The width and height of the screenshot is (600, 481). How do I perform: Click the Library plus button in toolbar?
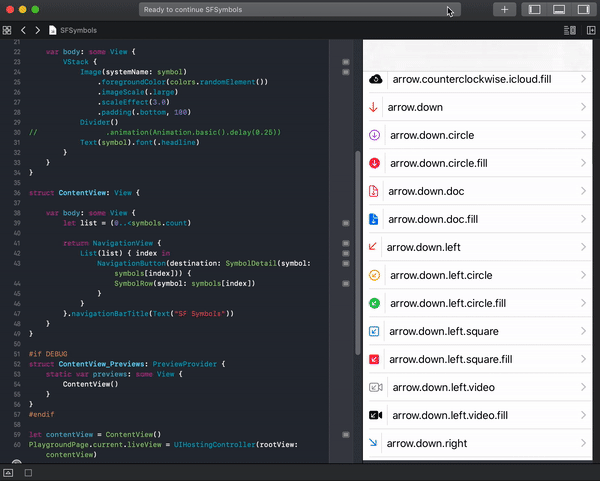click(504, 10)
